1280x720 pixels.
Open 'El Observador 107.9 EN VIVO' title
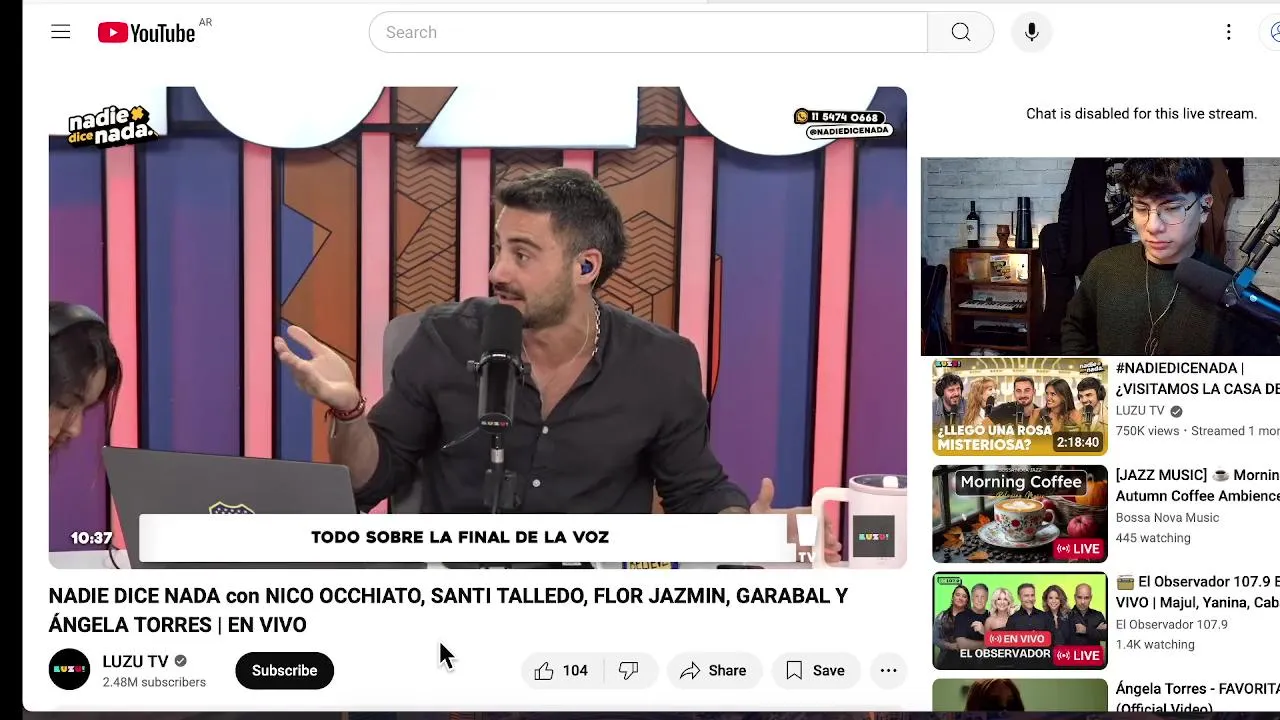click(1198, 592)
